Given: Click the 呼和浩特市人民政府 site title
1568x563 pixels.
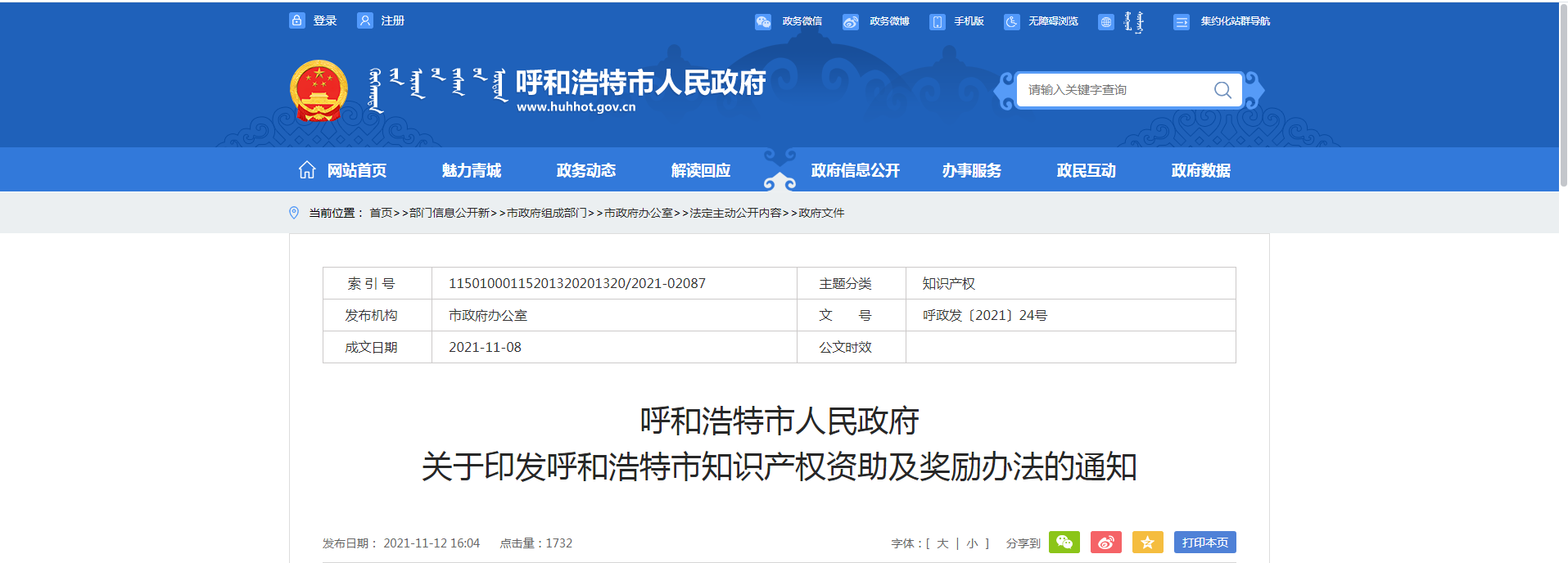Looking at the screenshot, I should tap(641, 82).
